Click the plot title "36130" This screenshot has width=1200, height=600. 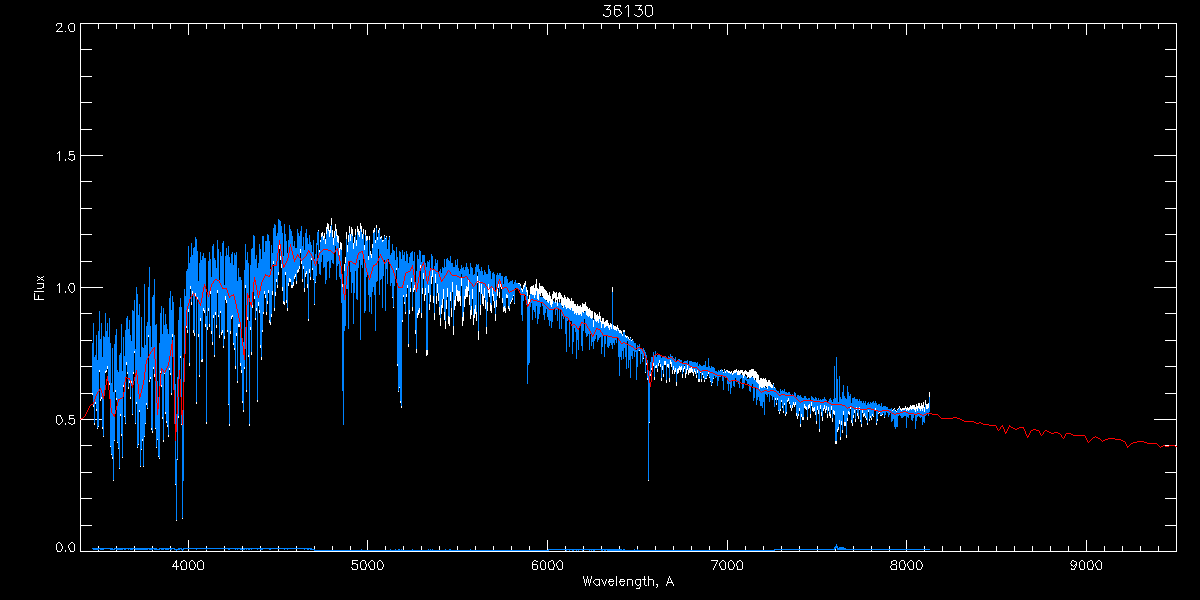click(627, 10)
